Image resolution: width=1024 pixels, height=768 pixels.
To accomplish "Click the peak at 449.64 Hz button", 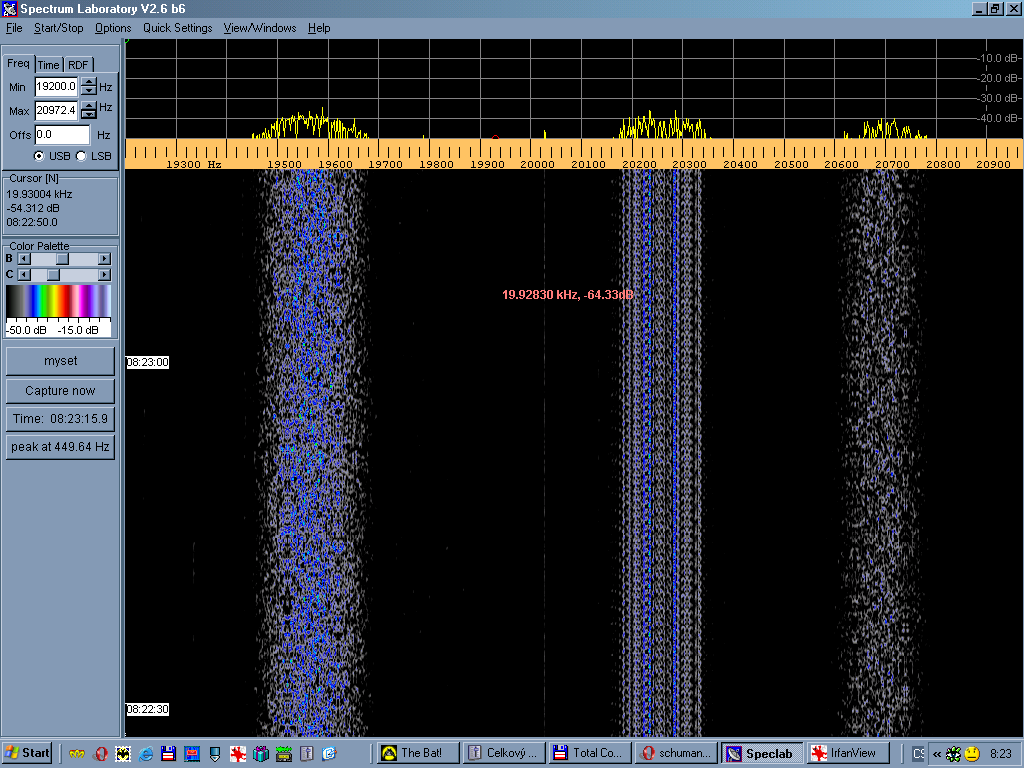I will tap(60, 447).
